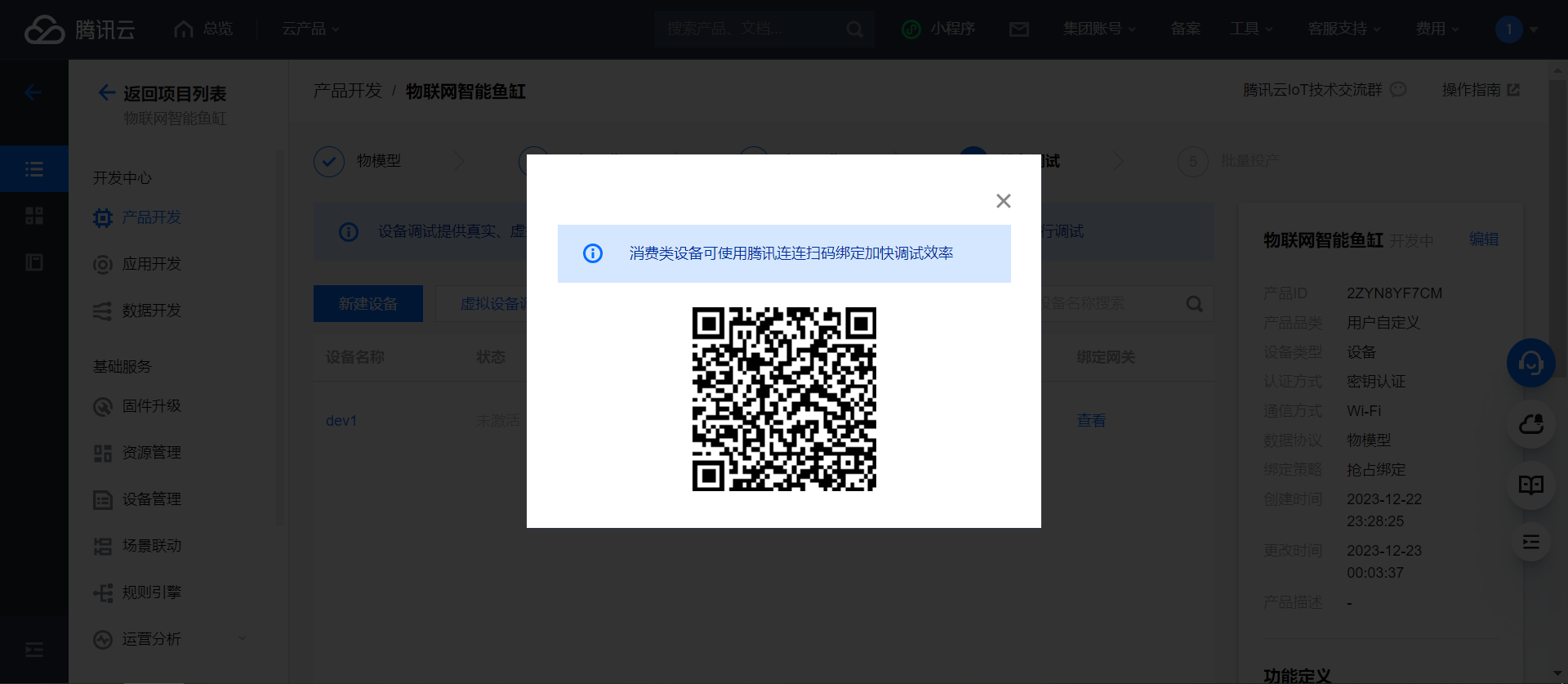Screen dimensions: 1568x684
Task: Click 编辑 link in product panel
Action: (1484, 239)
